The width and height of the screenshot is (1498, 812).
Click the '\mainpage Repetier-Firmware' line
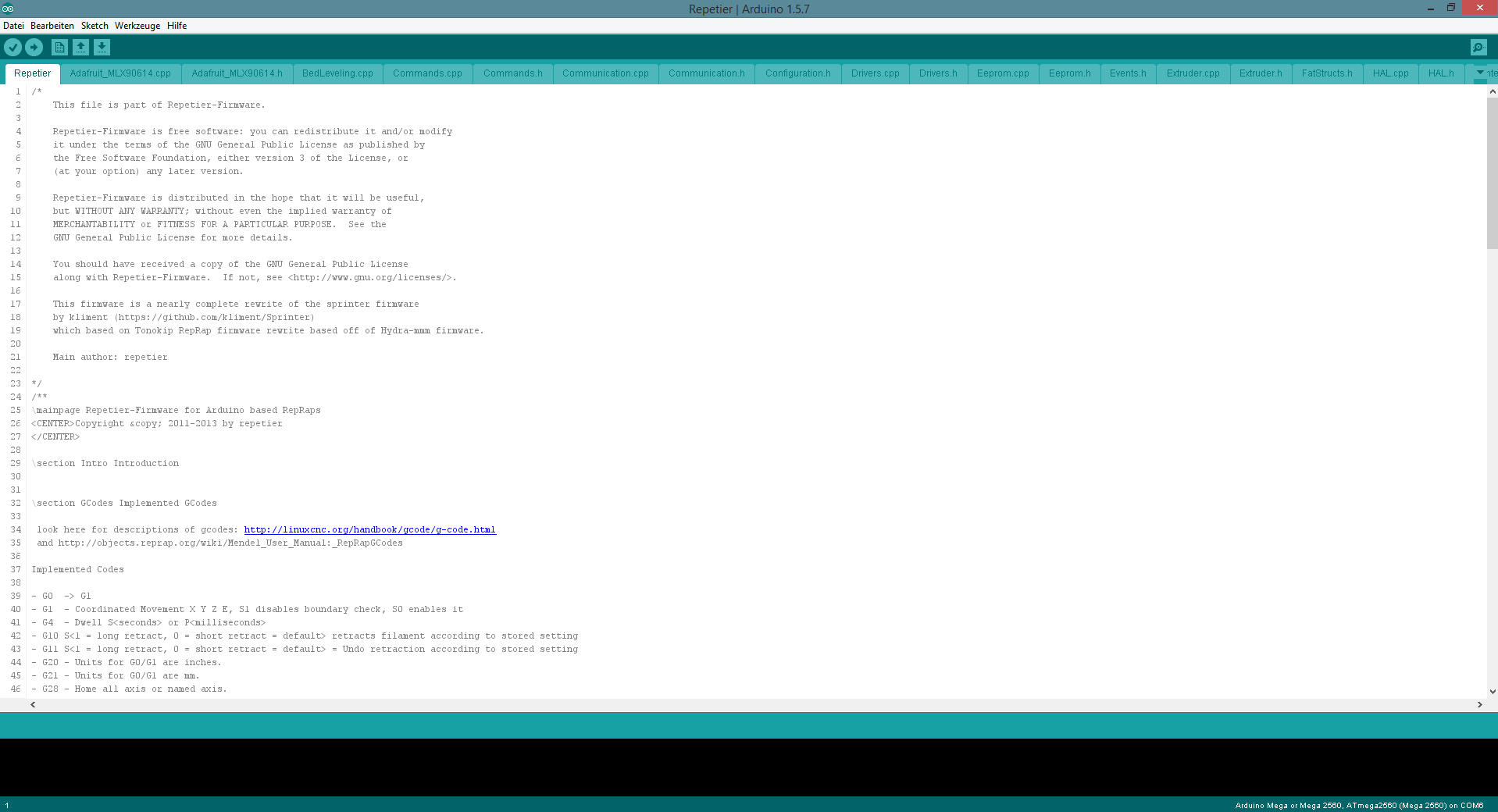pos(176,410)
